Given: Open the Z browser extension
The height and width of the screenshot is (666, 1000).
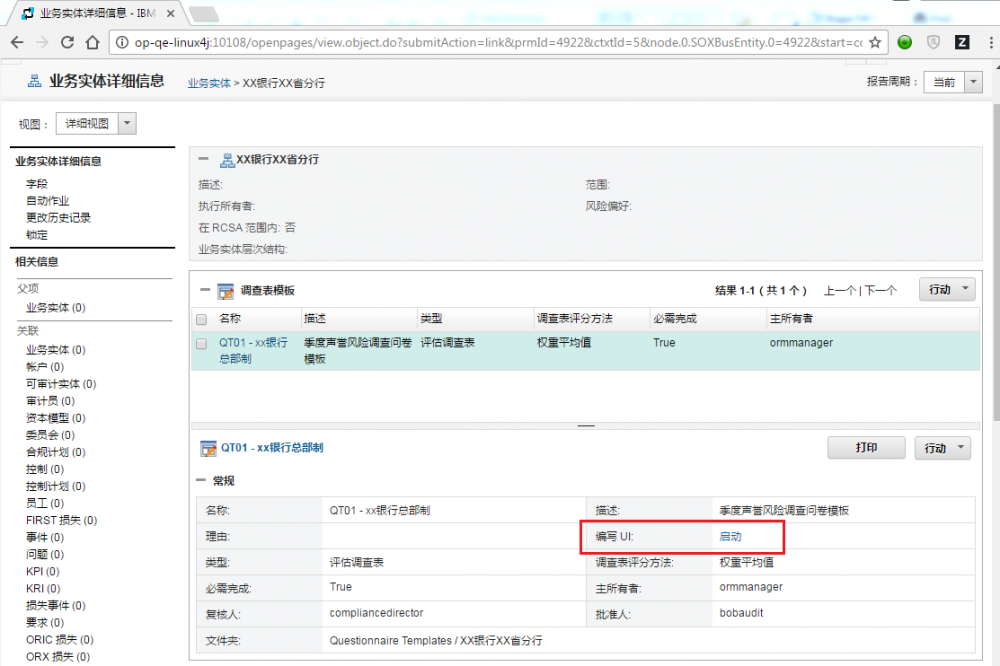Looking at the screenshot, I should 962,42.
